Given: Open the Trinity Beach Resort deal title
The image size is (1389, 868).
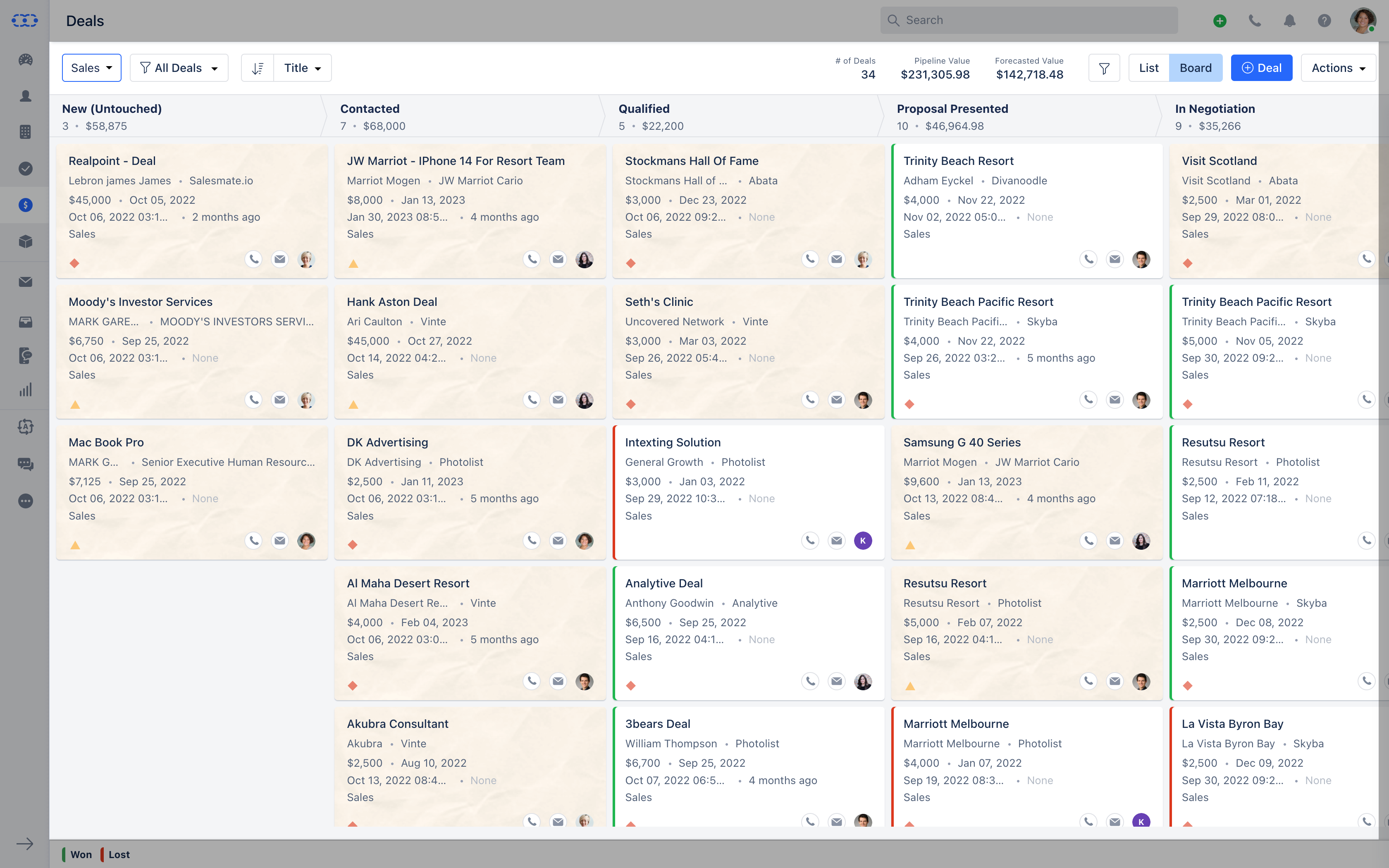Looking at the screenshot, I should pos(958,161).
